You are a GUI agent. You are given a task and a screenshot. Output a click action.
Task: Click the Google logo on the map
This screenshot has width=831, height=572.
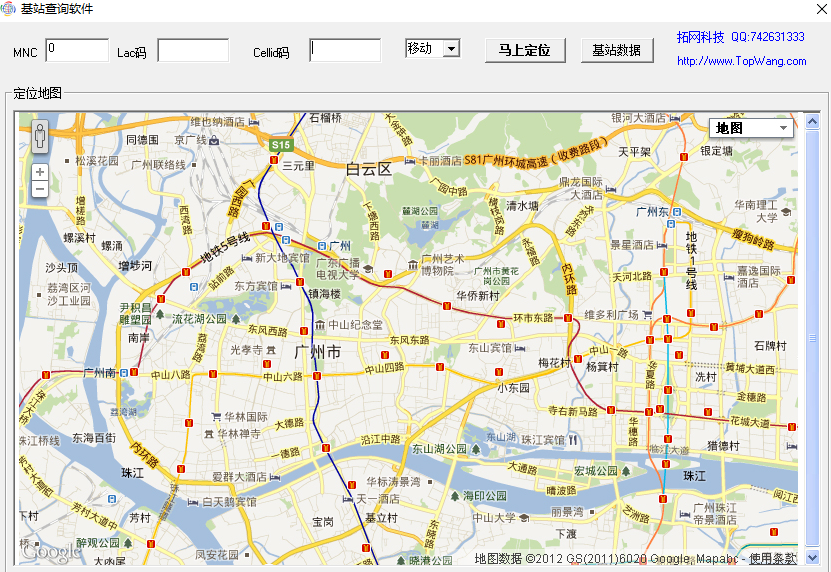point(51,551)
